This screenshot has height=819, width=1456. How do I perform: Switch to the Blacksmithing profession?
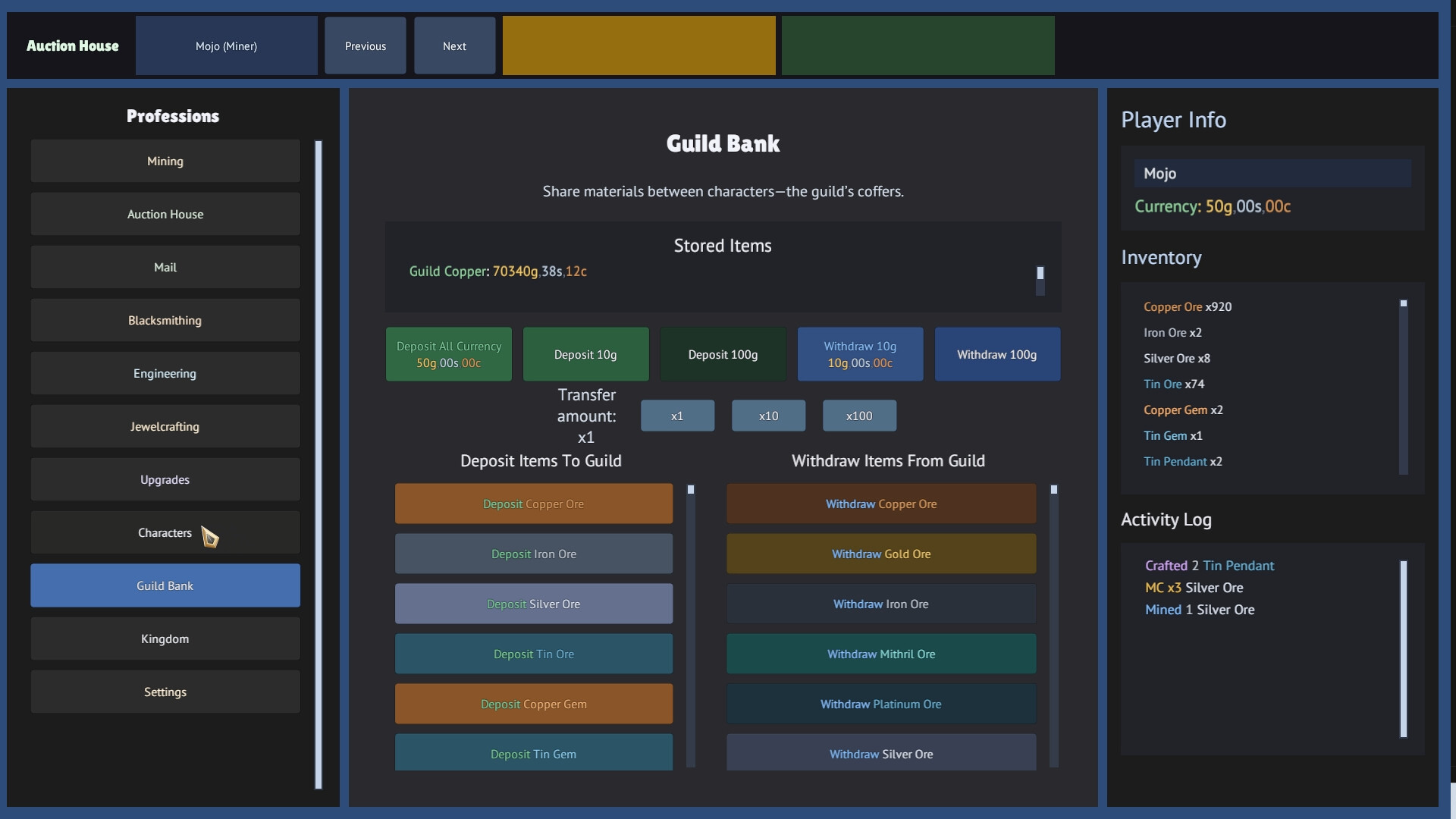(165, 320)
